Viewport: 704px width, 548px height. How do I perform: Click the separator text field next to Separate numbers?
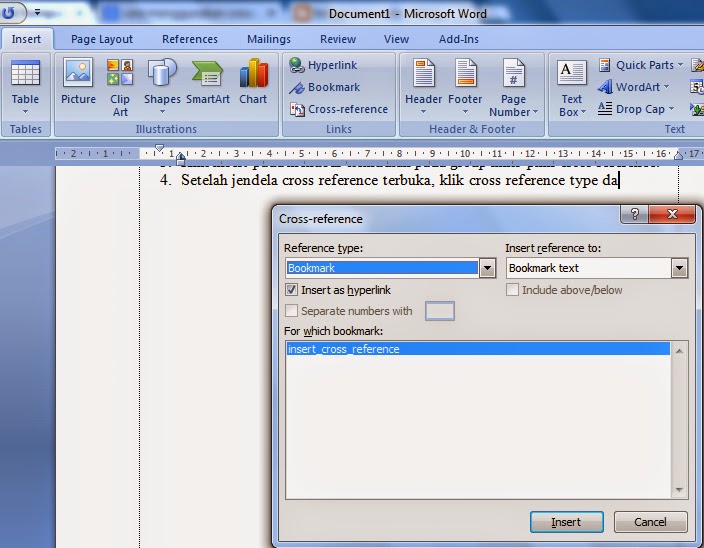(440, 311)
